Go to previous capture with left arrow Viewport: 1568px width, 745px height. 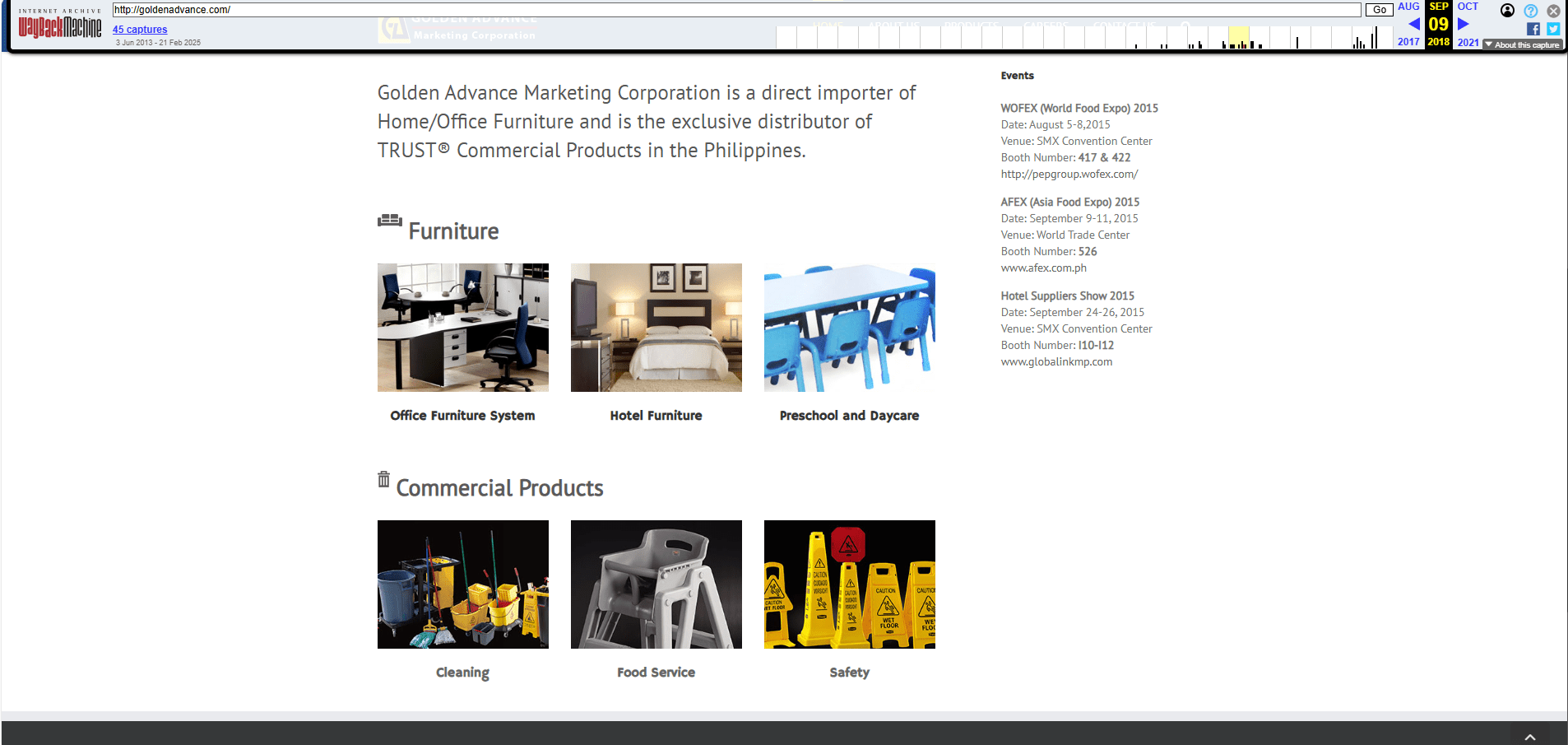tap(1413, 24)
